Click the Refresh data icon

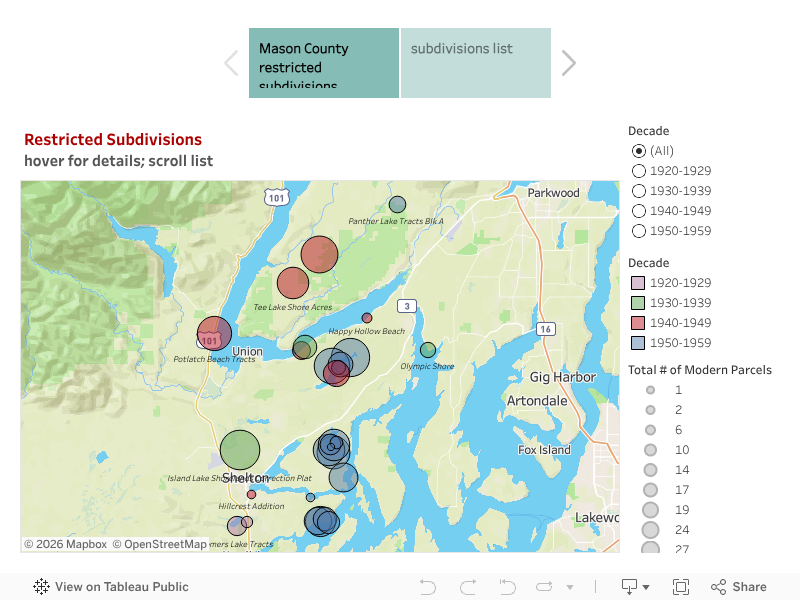[x=545, y=587]
